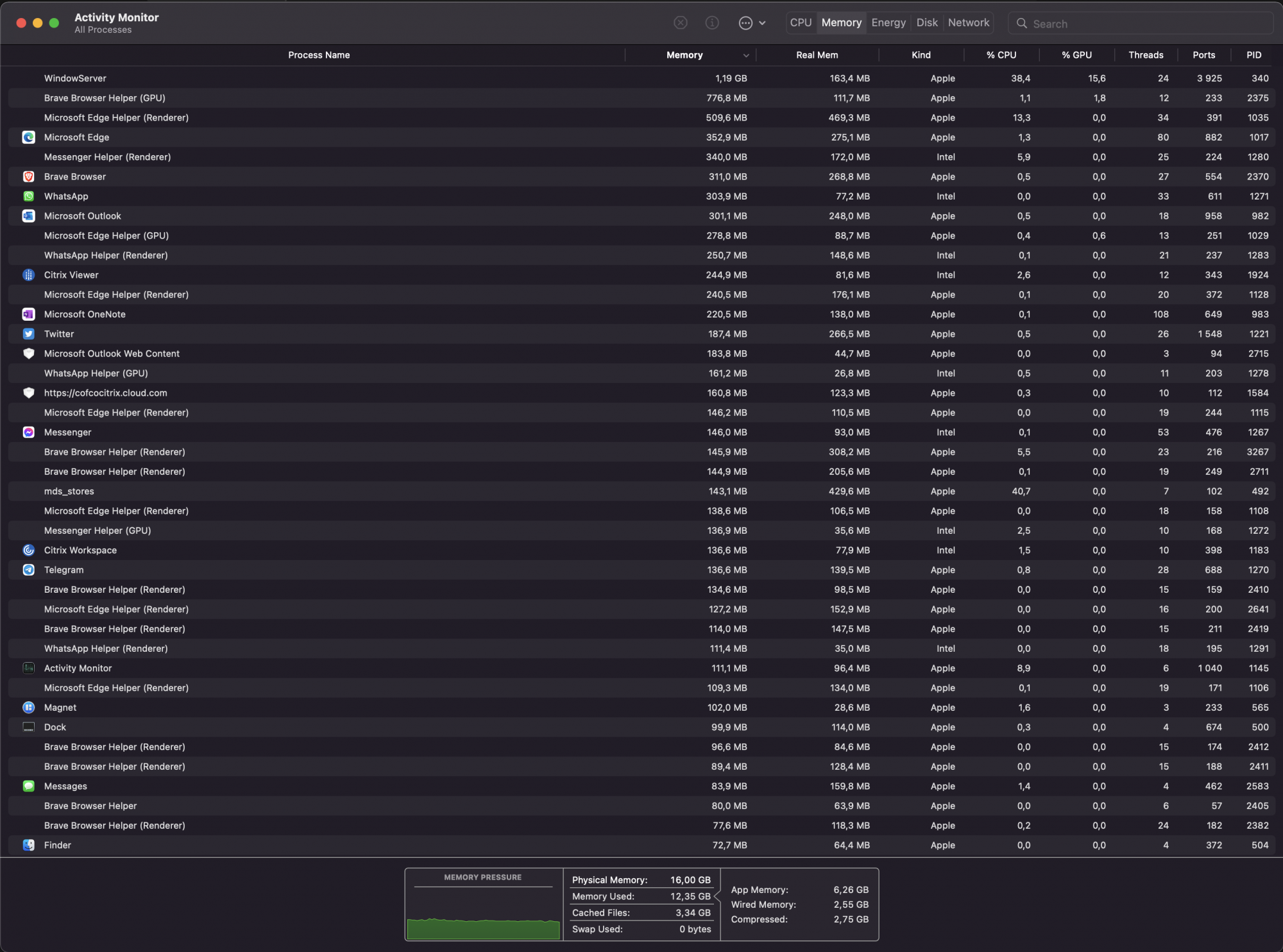The image size is (1283, 952).
Task: Switch to the Disk tab
Action: coord(927,22)
